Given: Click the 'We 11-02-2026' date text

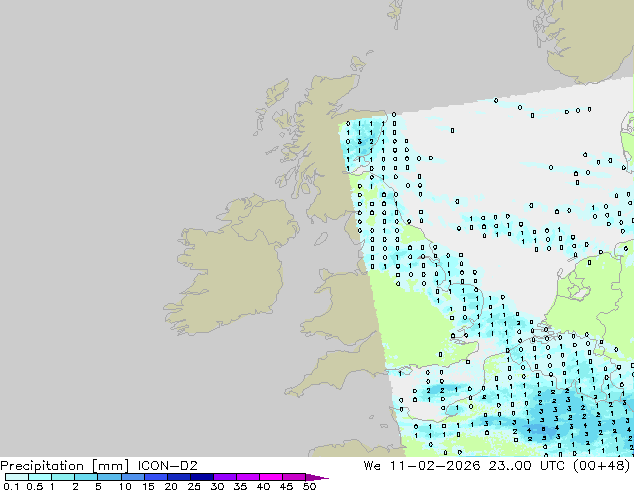Looking at the screenshot, I should coord(422,466).
